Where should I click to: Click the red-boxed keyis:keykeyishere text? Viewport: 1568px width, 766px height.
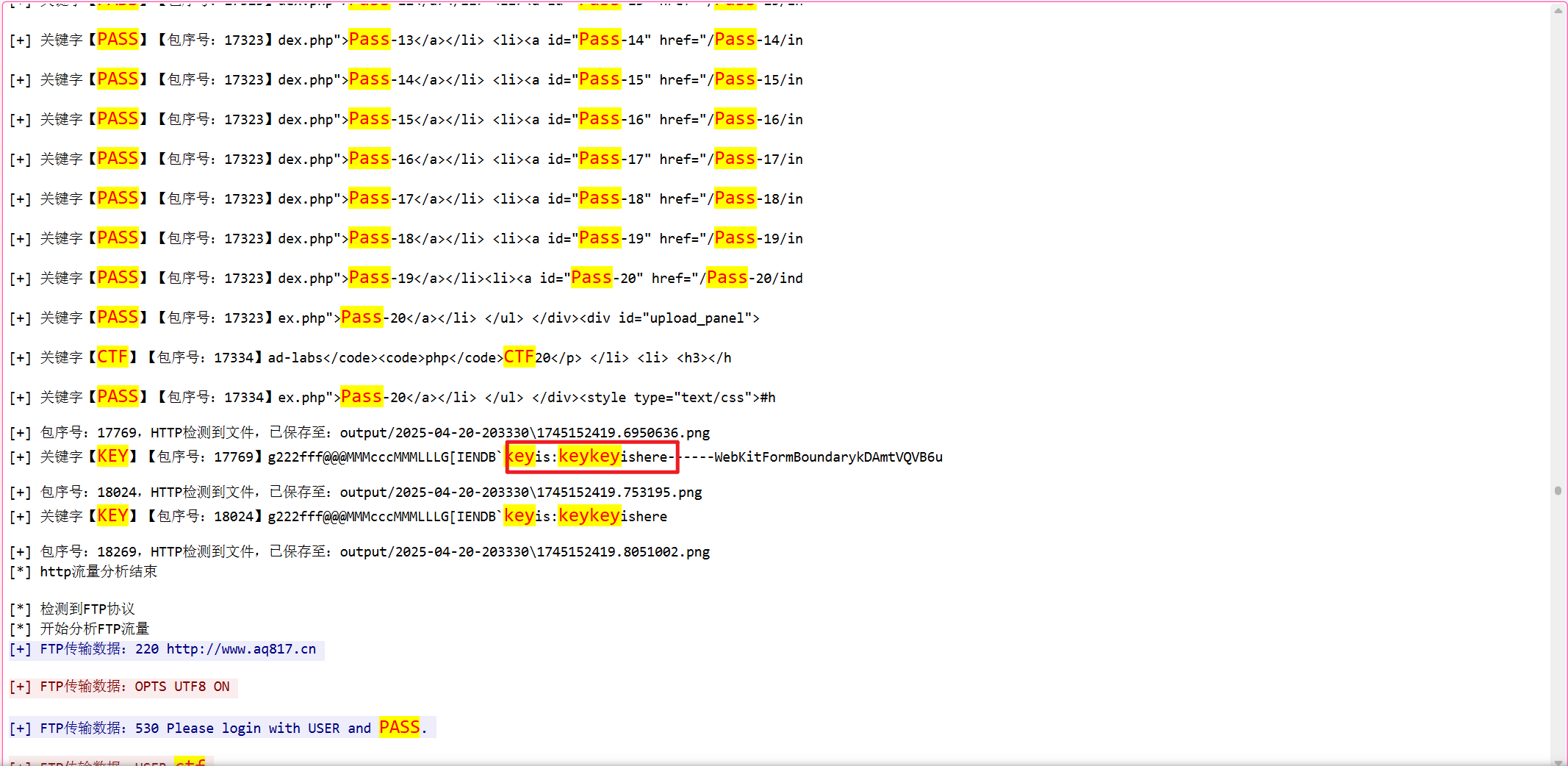point(591,457)
